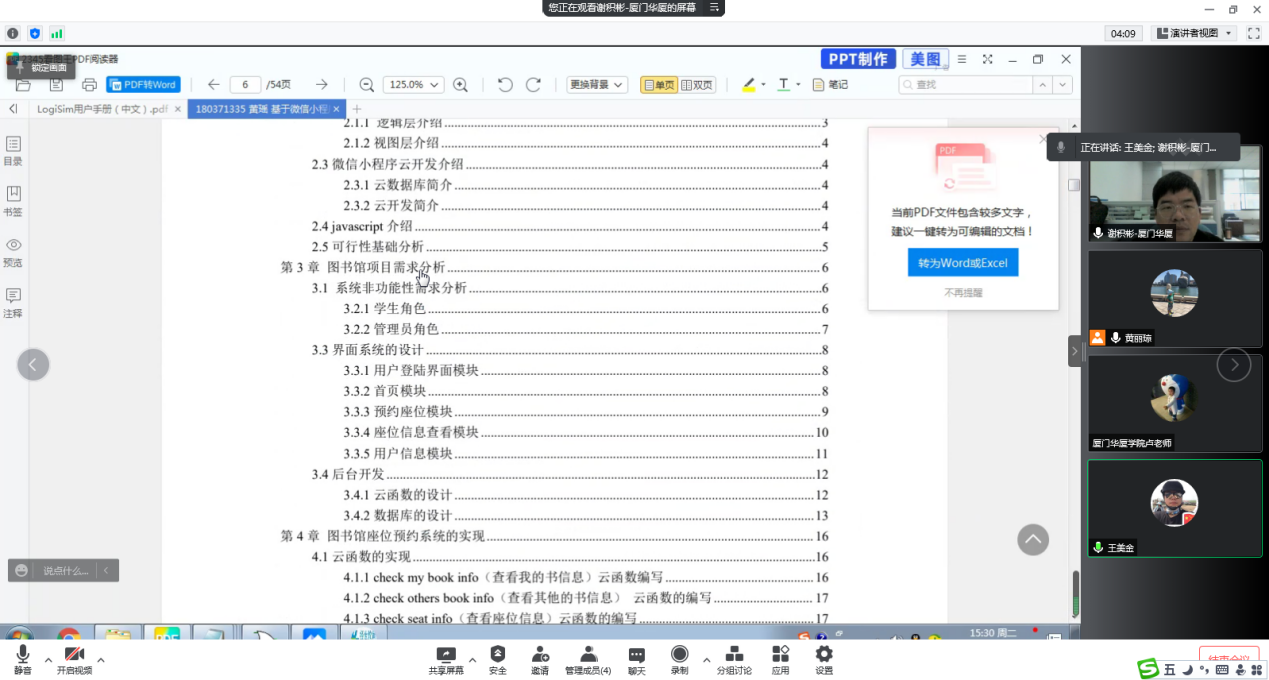Viewport: 1269px width, 680px height.
Task: Open the 目录 sidebar panel
Action: coord(13,151)
